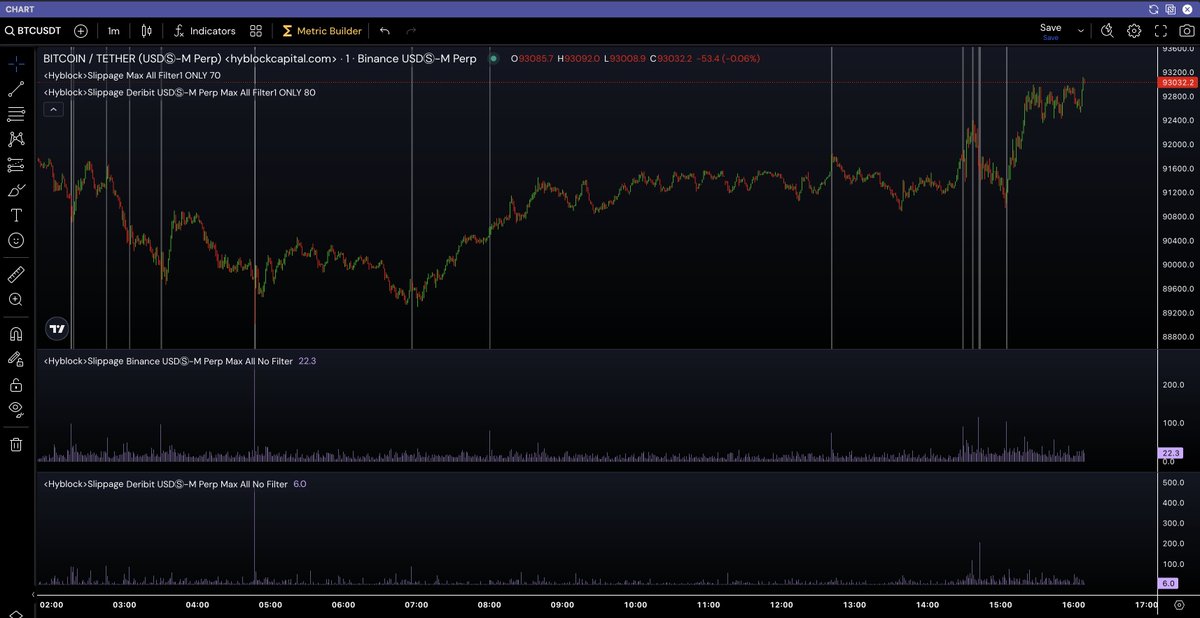
Task: Enter fullscreen chart mode
Action: 1160,31
